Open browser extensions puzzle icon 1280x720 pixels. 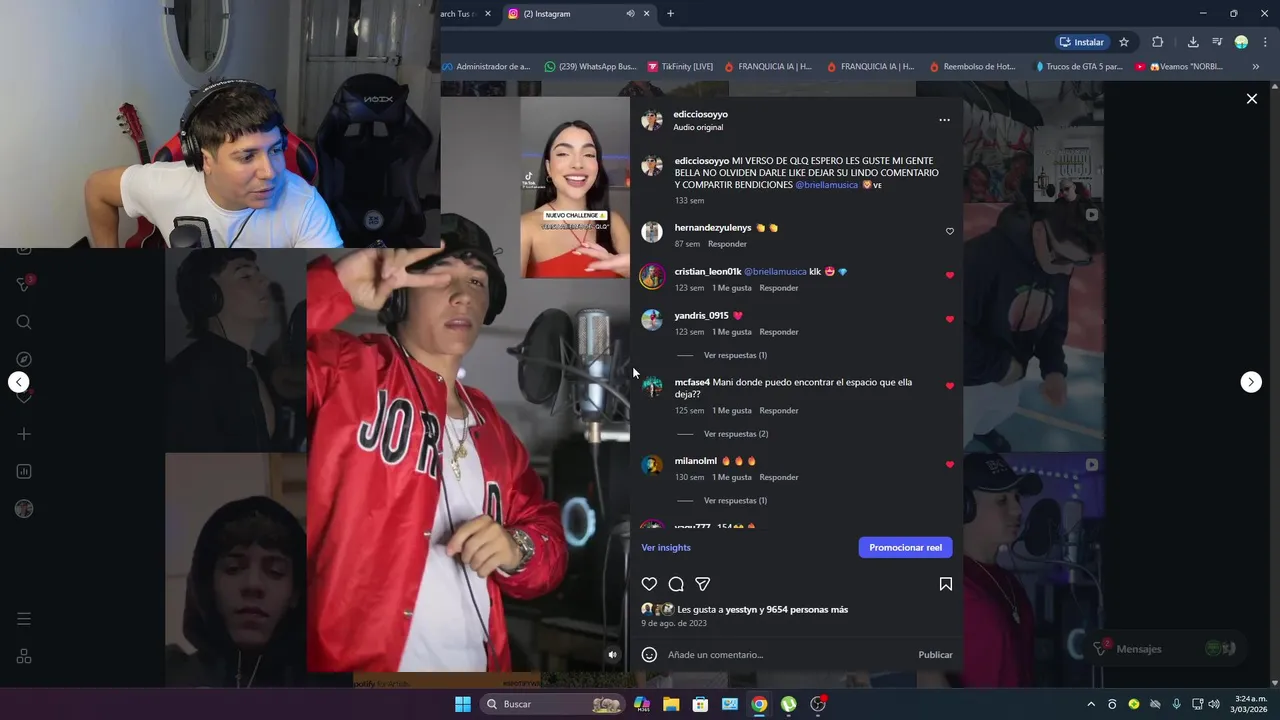coord(1157,42)
